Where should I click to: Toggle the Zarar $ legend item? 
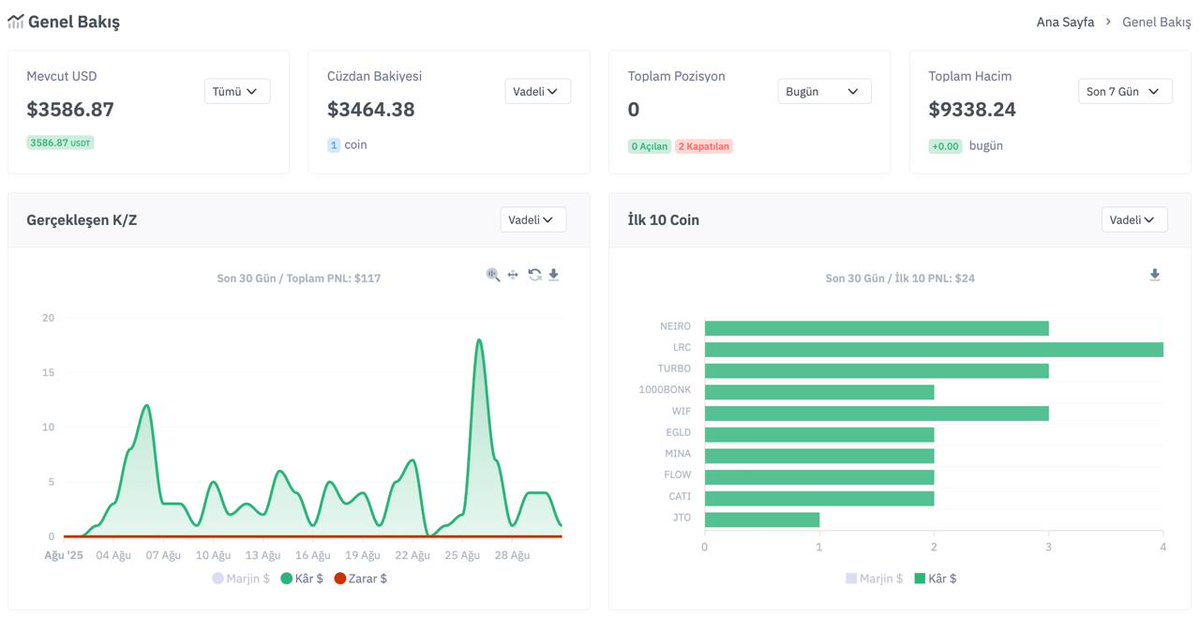(360, 578)
